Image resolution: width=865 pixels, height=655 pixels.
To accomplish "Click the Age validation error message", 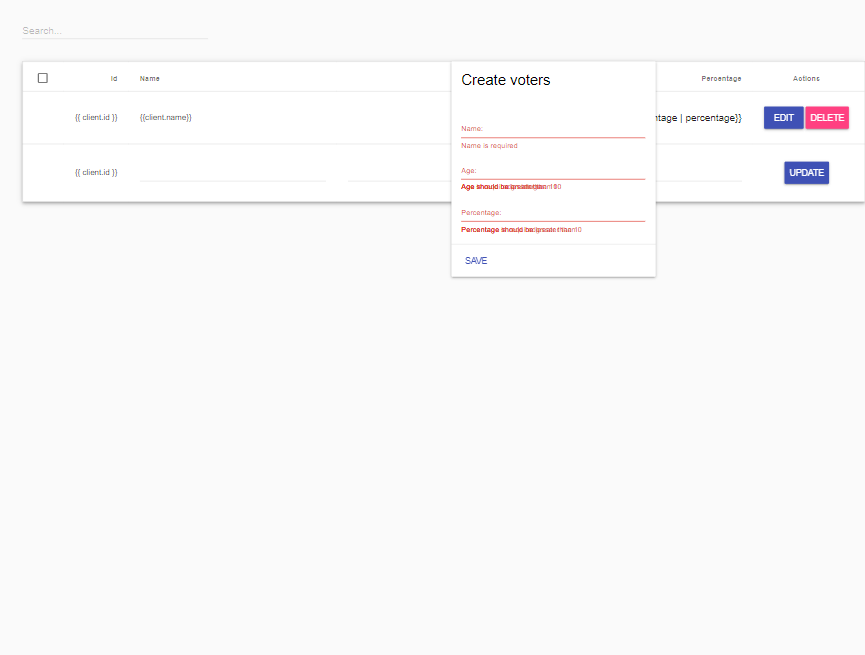I will 511,187.
